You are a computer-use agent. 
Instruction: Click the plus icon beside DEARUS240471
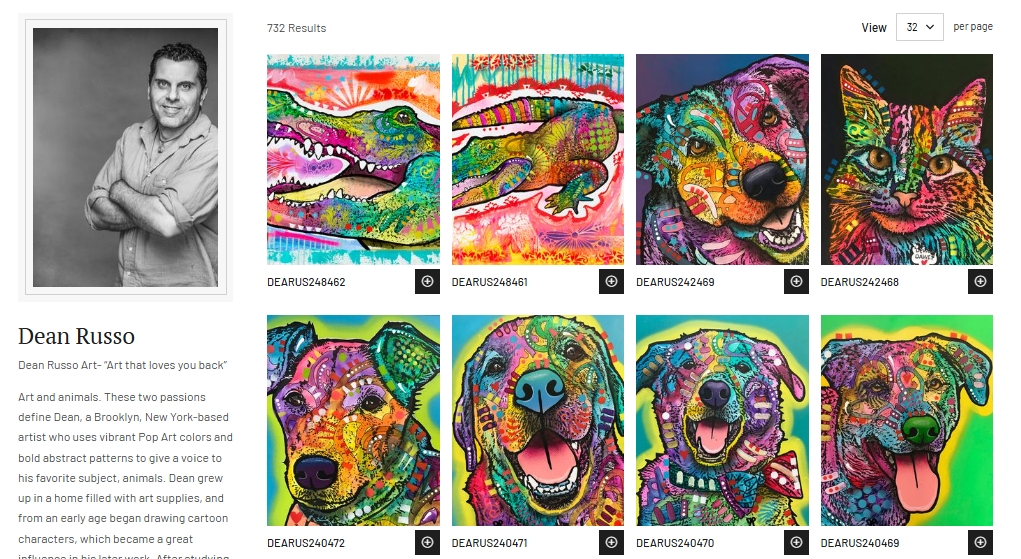pyautogui.click(x=611, y=542)
